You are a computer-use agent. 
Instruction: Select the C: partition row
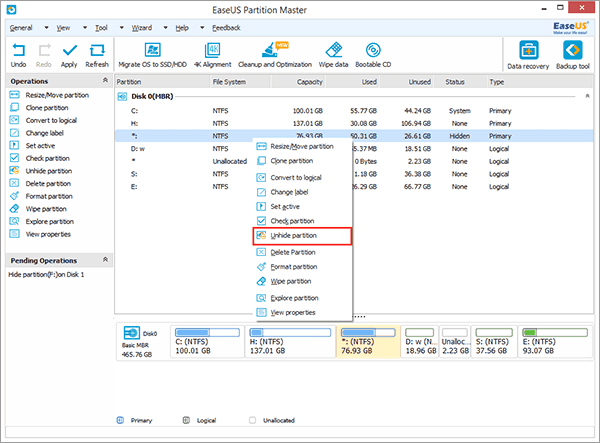pos(354,111)
